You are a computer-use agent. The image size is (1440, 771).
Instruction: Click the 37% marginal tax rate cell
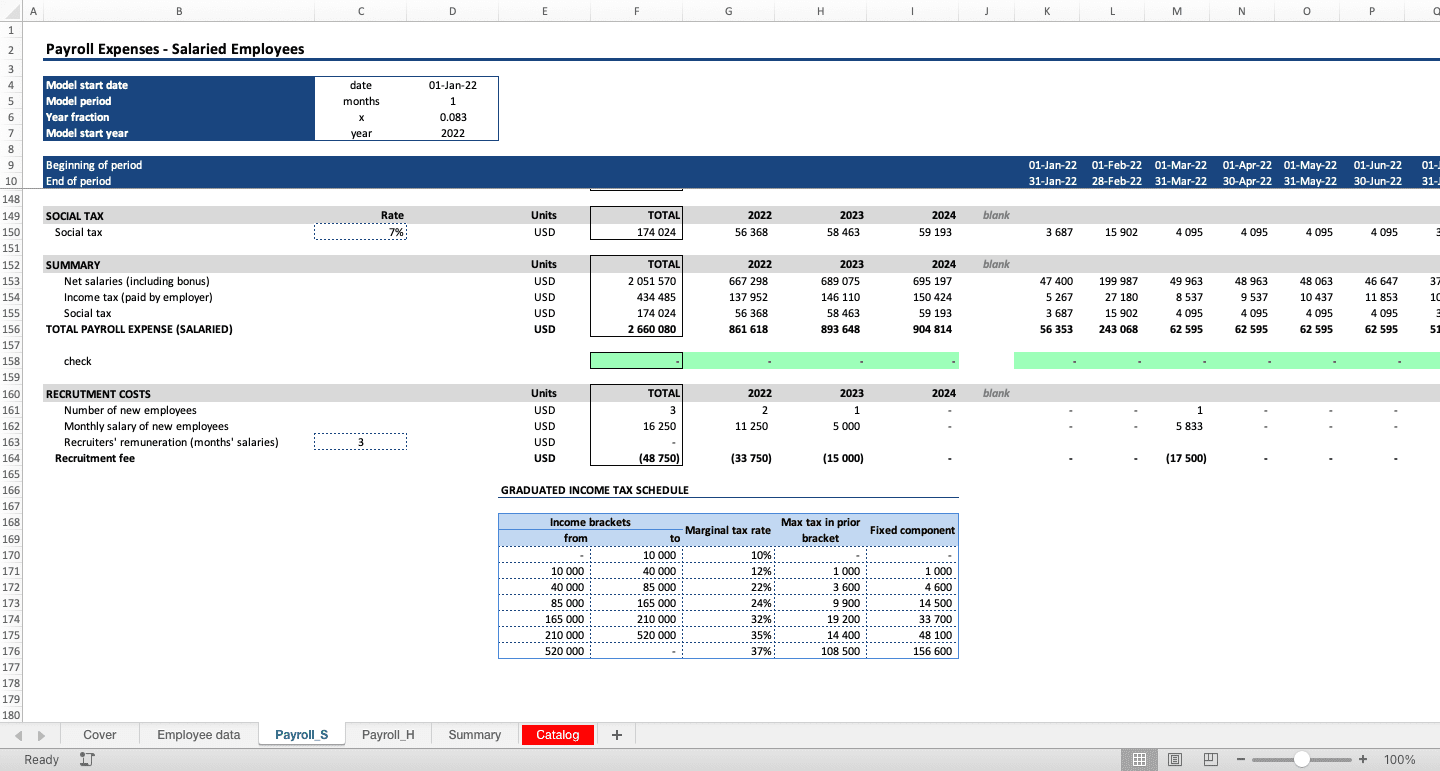(728, 651)
